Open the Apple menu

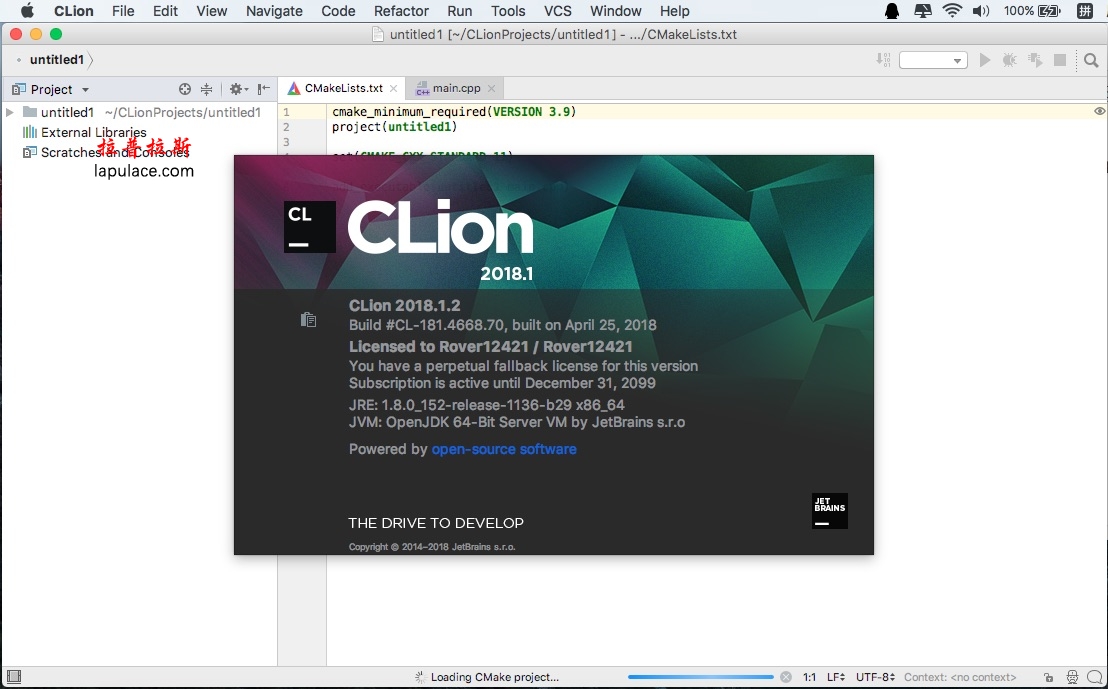tap(27, 11)
